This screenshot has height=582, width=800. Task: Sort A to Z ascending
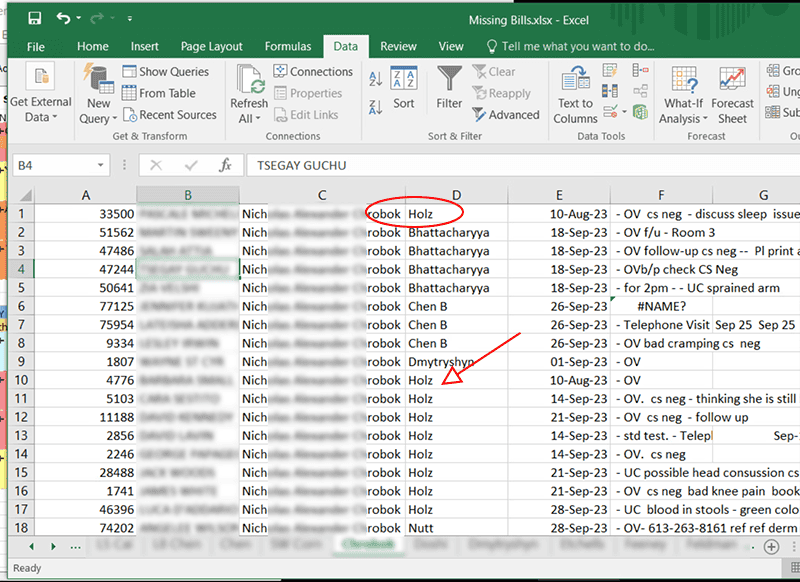click(376, 78)
